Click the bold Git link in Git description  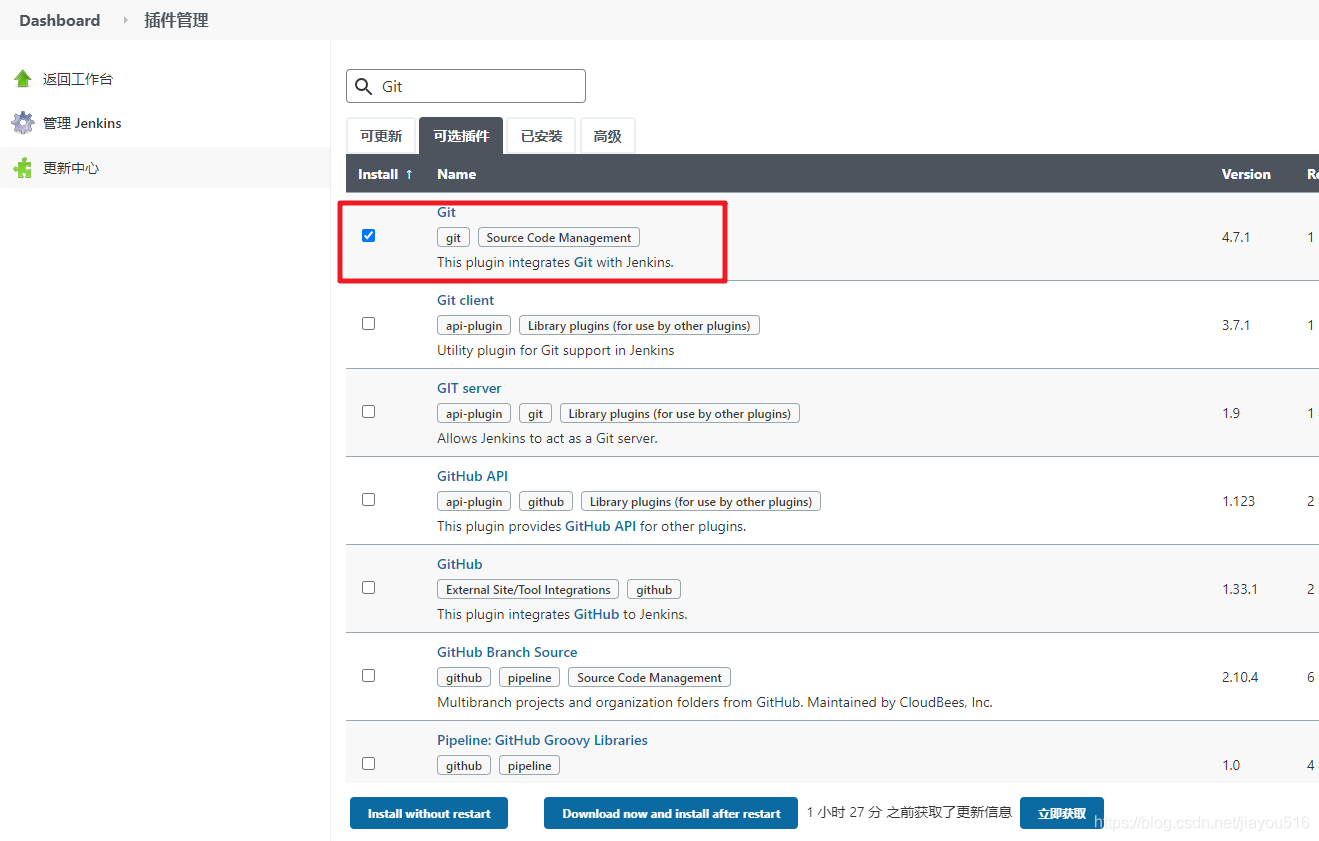click(x=583, y=262)
